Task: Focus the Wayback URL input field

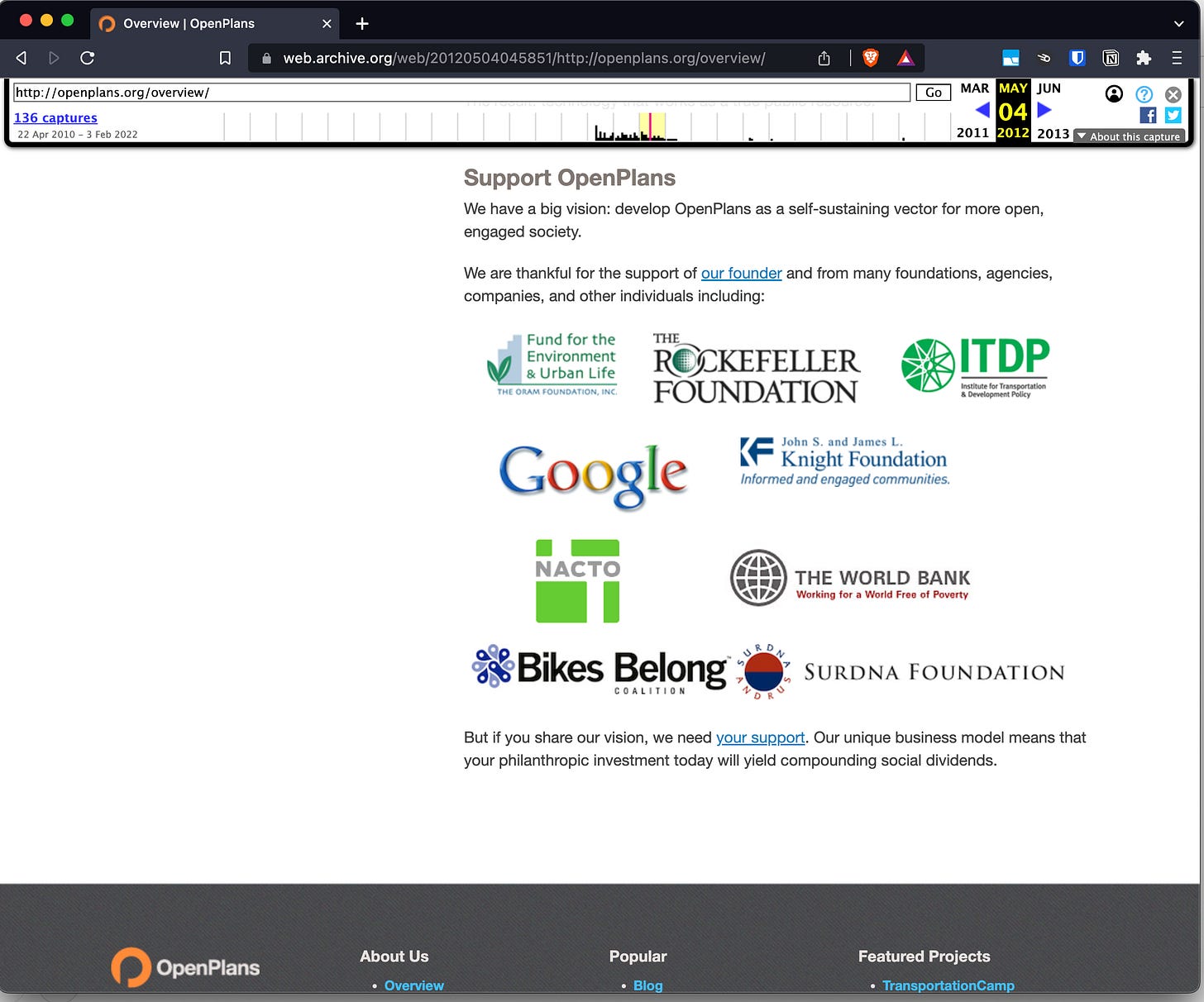Action: 461,93
